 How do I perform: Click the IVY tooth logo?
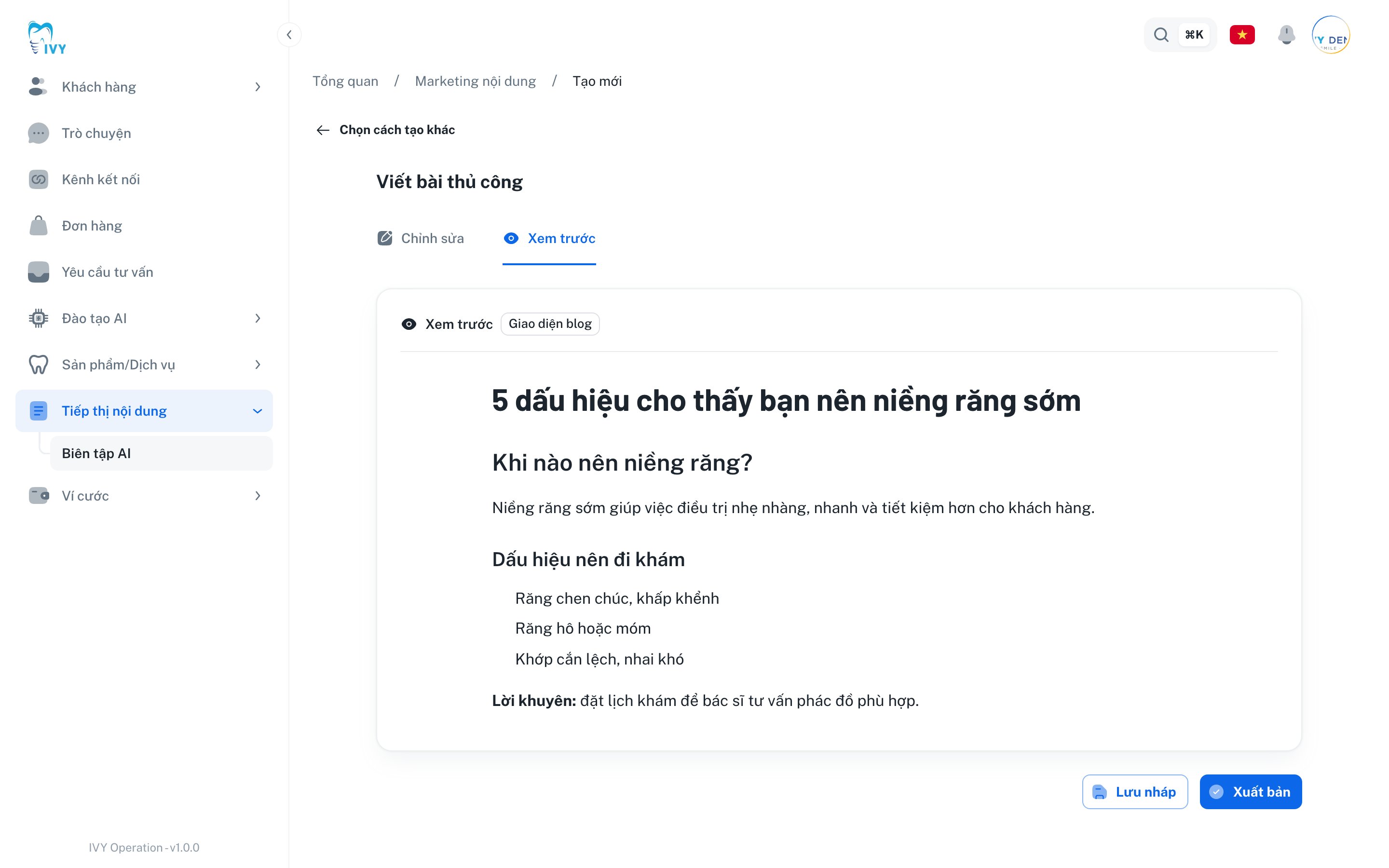(46, 38)
